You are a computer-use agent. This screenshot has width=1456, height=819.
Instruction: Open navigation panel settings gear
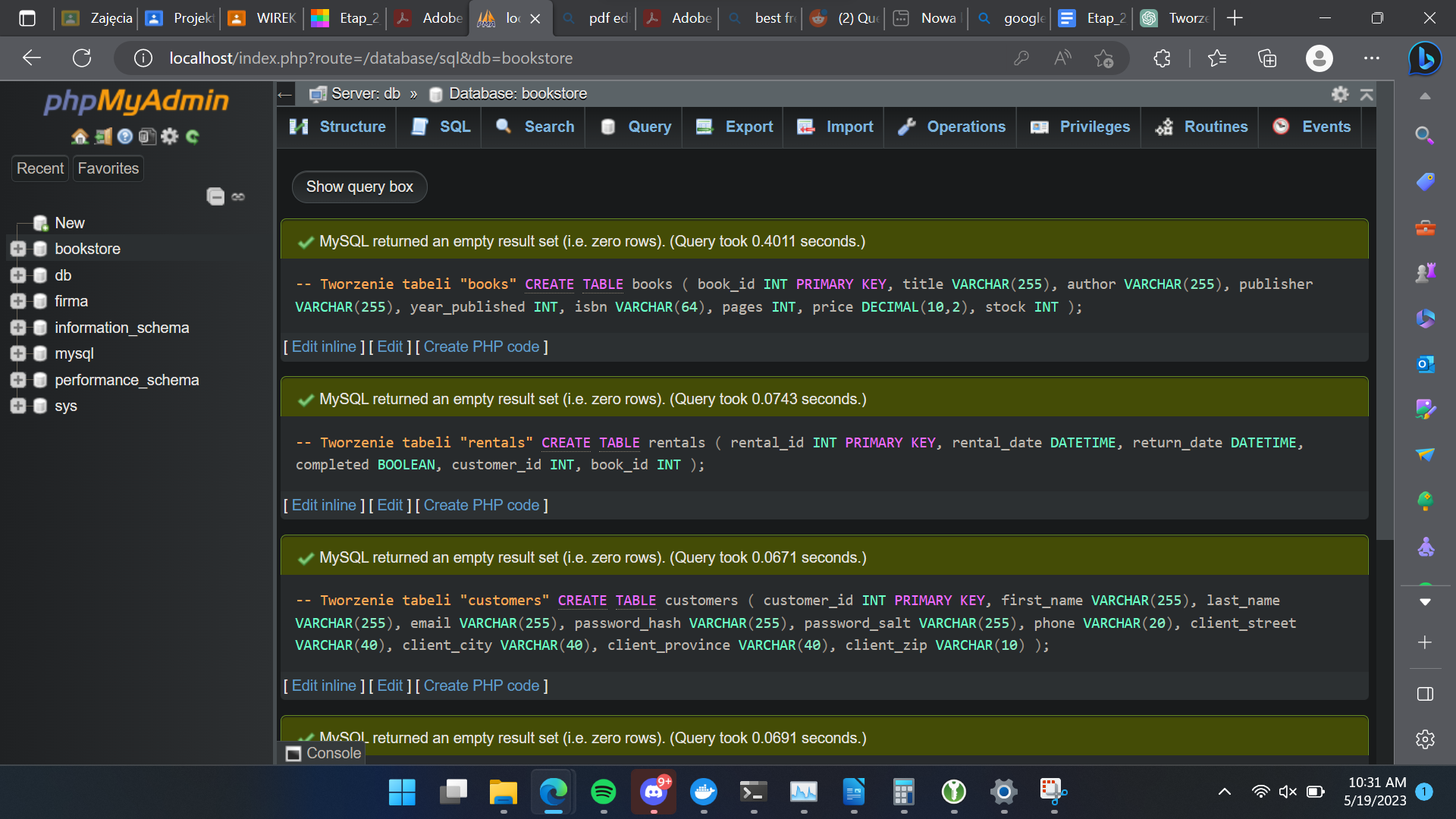click(x=170, y=136)
